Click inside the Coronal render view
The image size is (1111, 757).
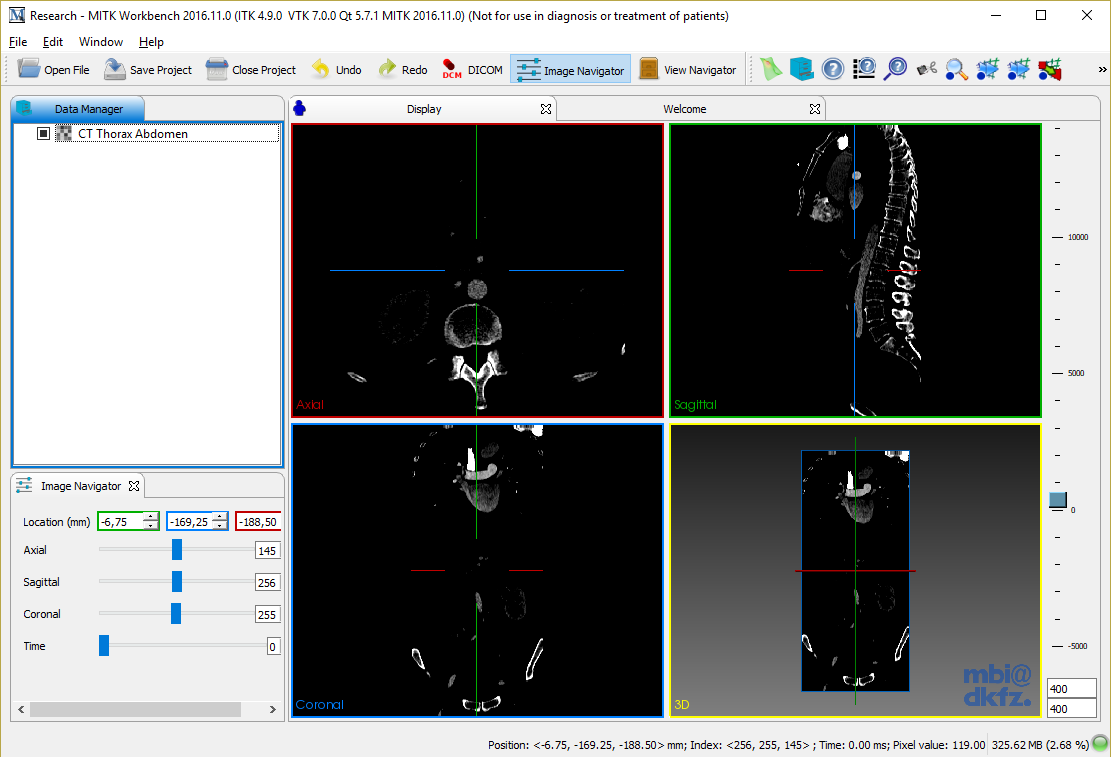tap(478, 570)
